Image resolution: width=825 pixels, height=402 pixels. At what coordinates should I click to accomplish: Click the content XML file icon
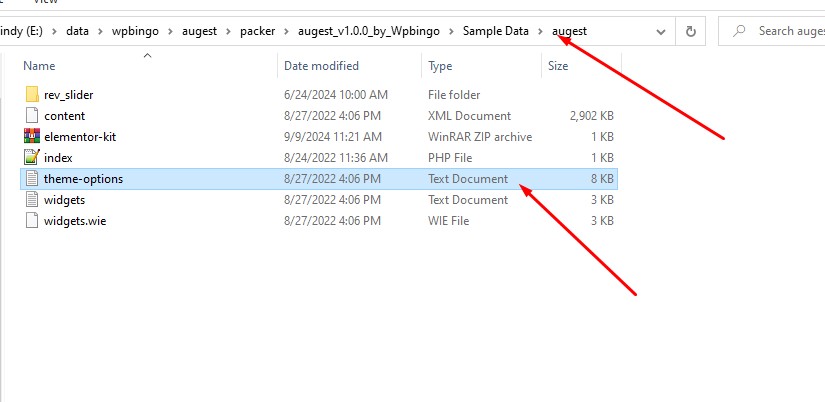click(31, 115)
